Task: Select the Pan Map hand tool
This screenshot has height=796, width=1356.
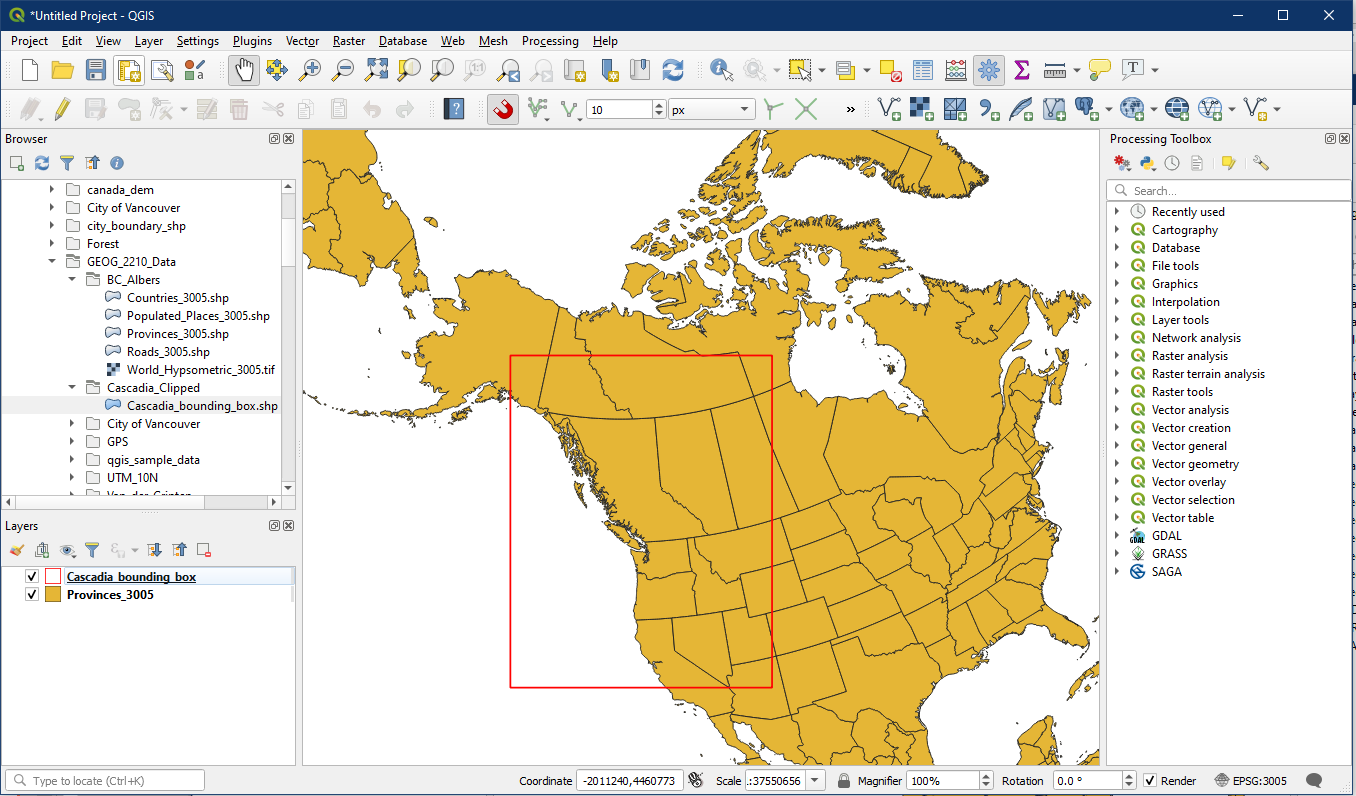Action: 245,70
